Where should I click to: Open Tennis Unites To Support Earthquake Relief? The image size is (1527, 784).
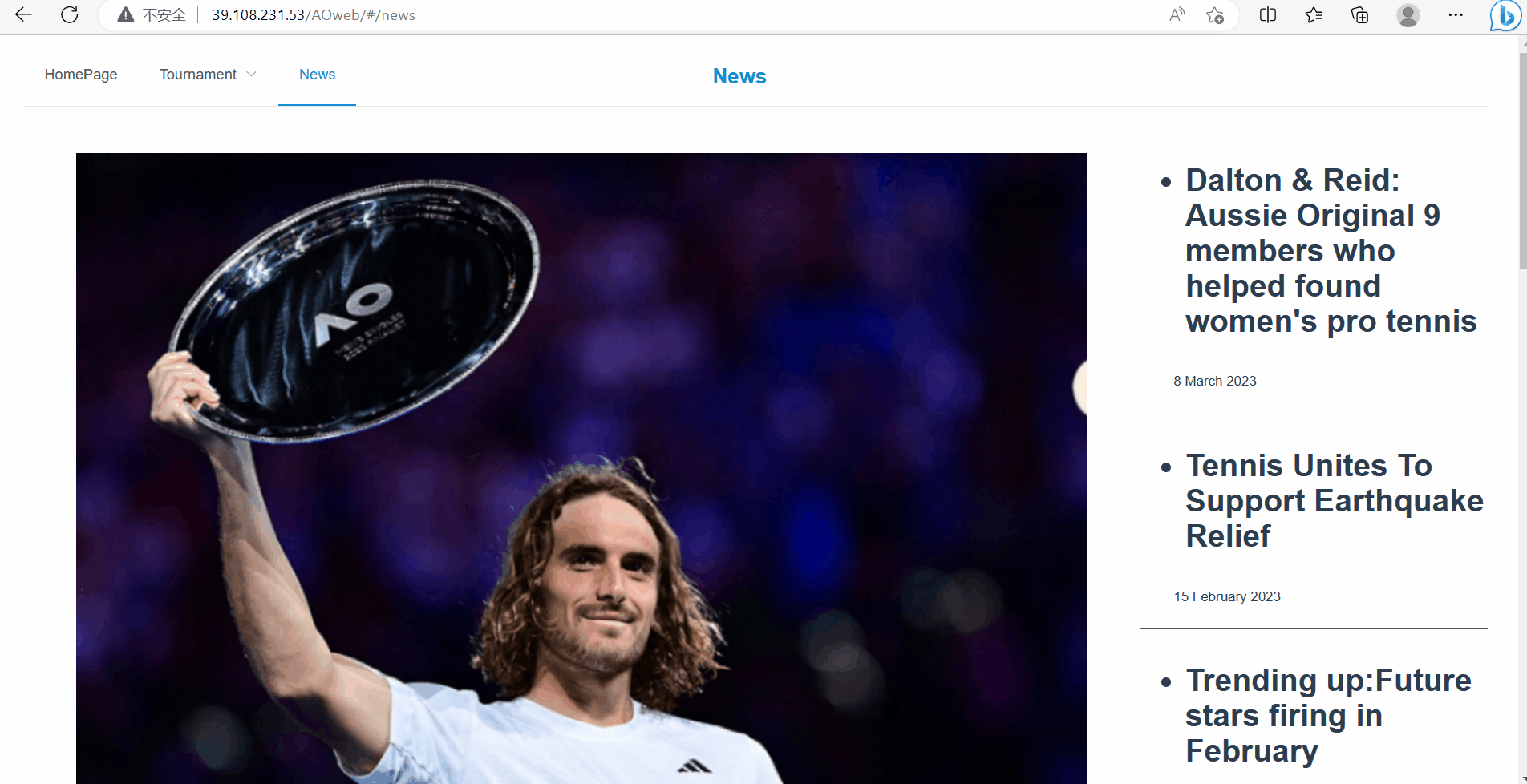click(x=1335, y=501)
